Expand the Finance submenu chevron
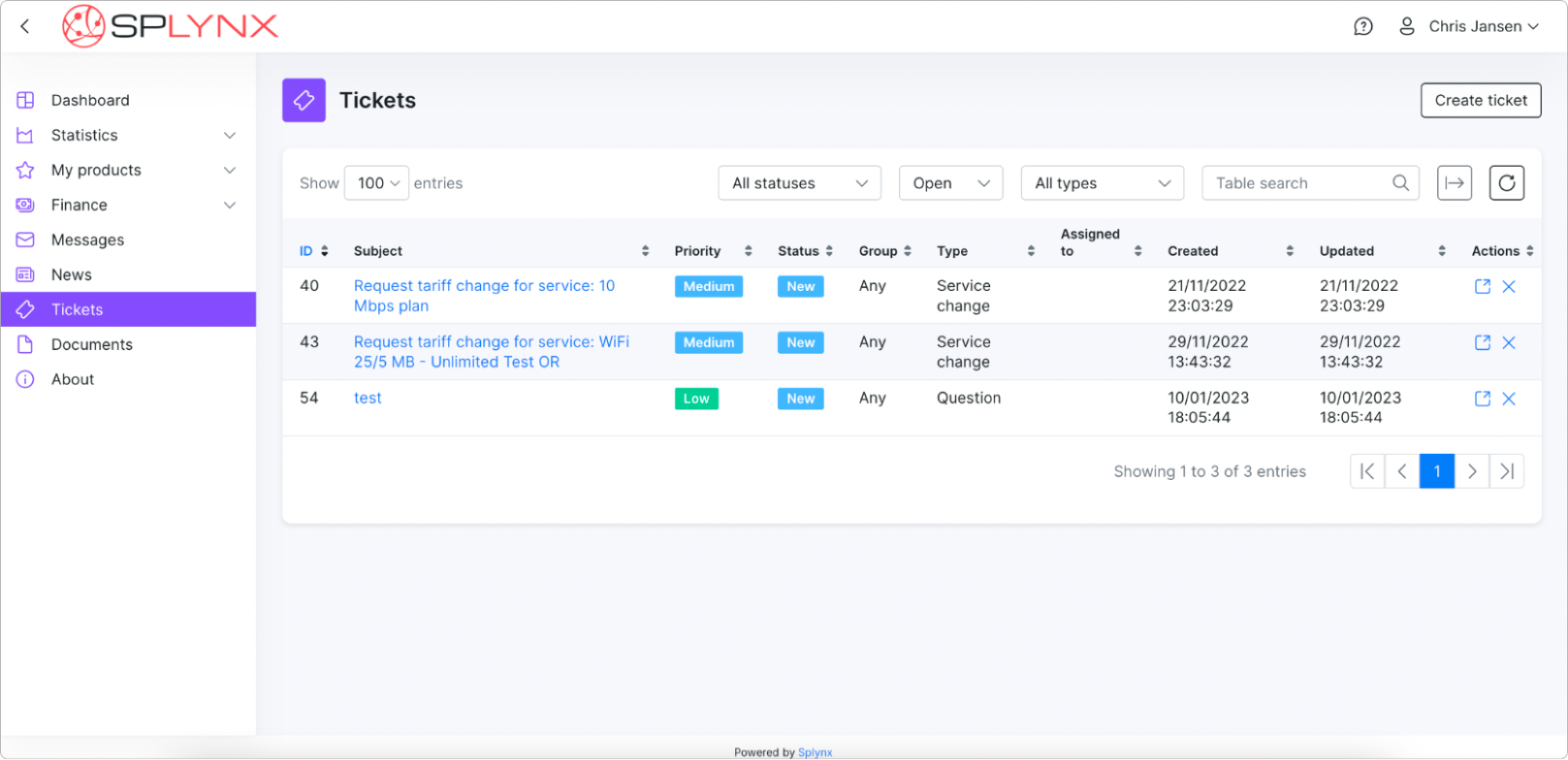 pyautogui.click(x=230, y=205)
